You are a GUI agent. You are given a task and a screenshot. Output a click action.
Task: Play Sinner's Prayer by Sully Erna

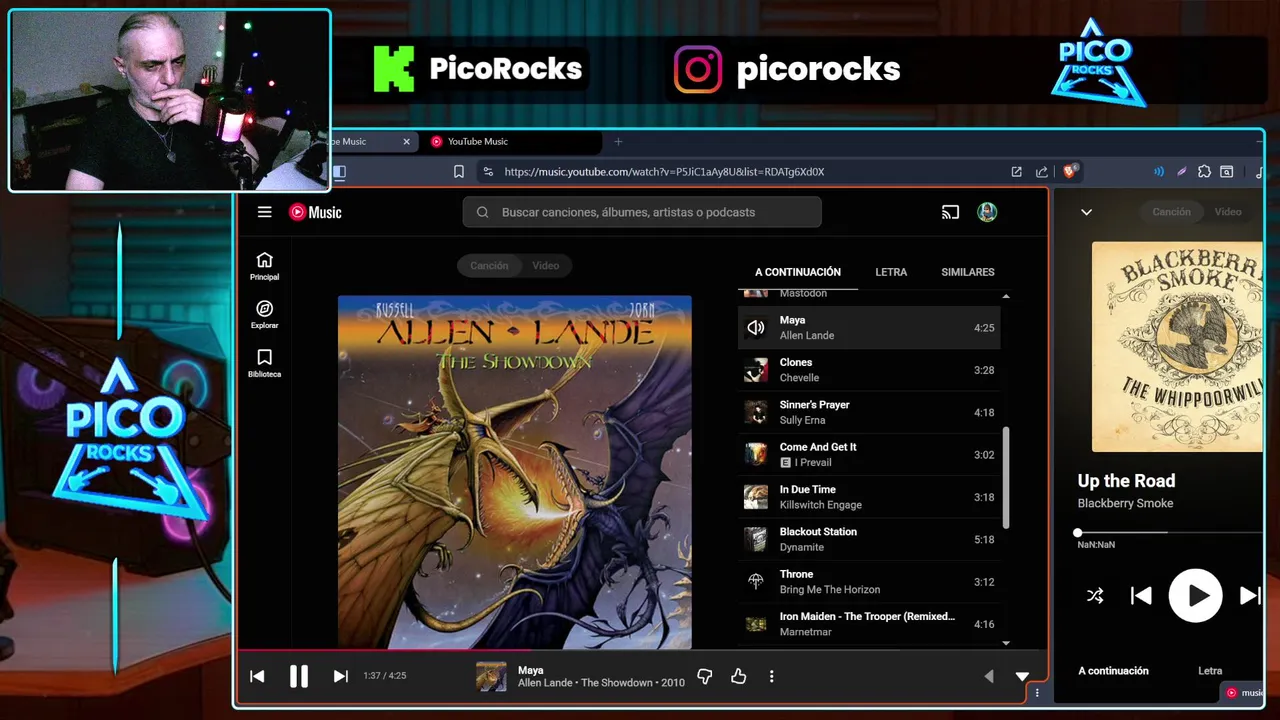[869, 412]
